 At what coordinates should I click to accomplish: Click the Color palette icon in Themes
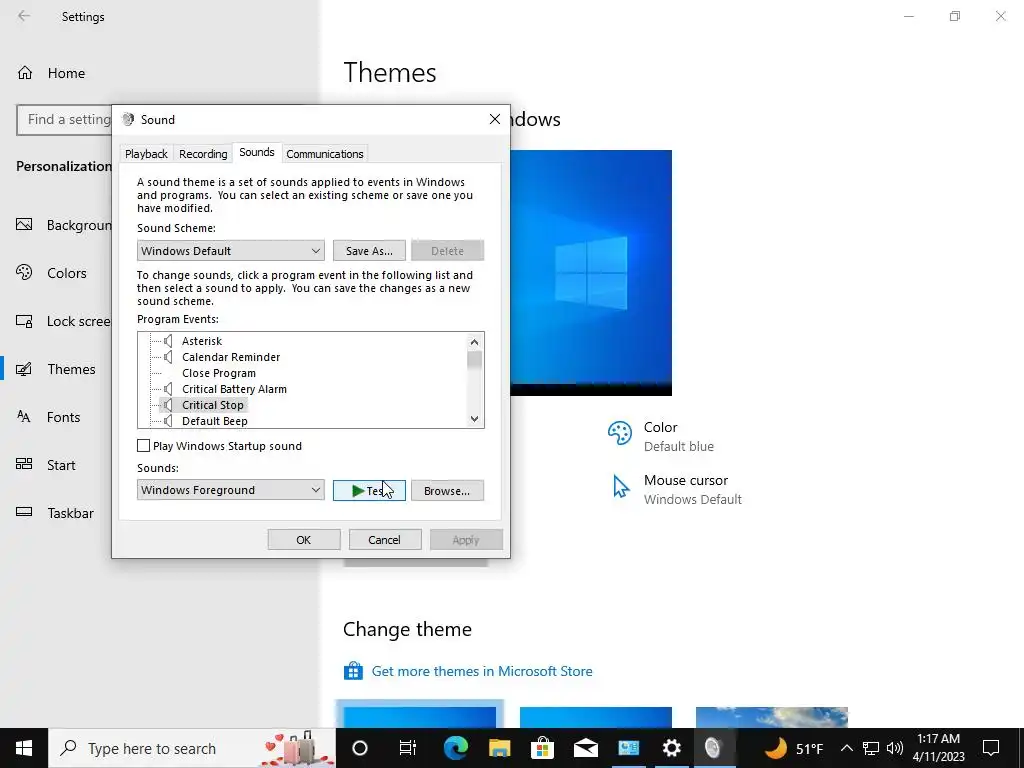coord(620,433)
